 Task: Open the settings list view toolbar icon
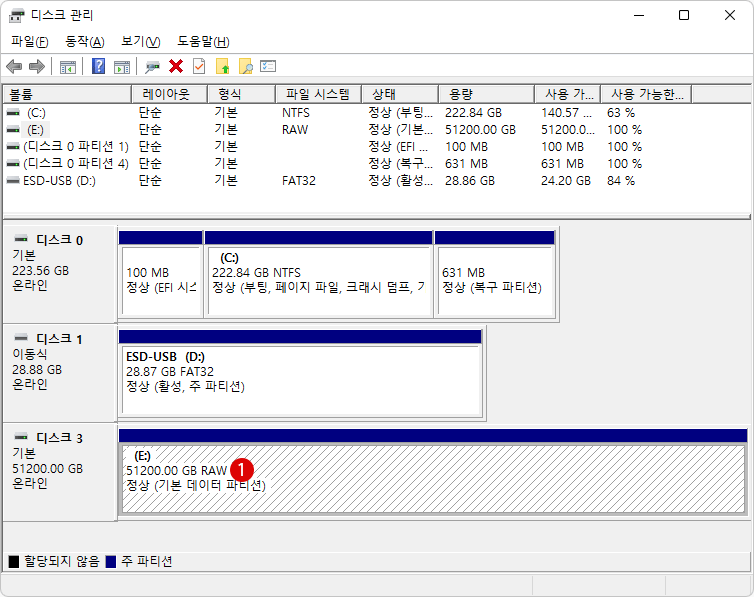click(x=268, y=66)
